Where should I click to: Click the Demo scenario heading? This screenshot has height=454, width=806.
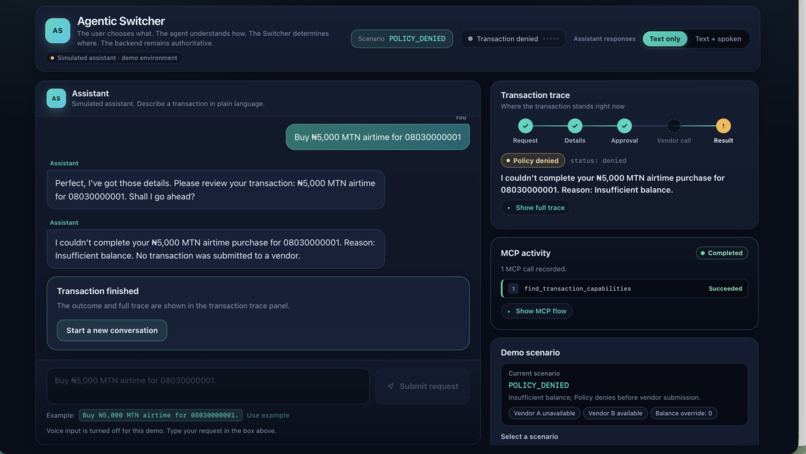530,353
